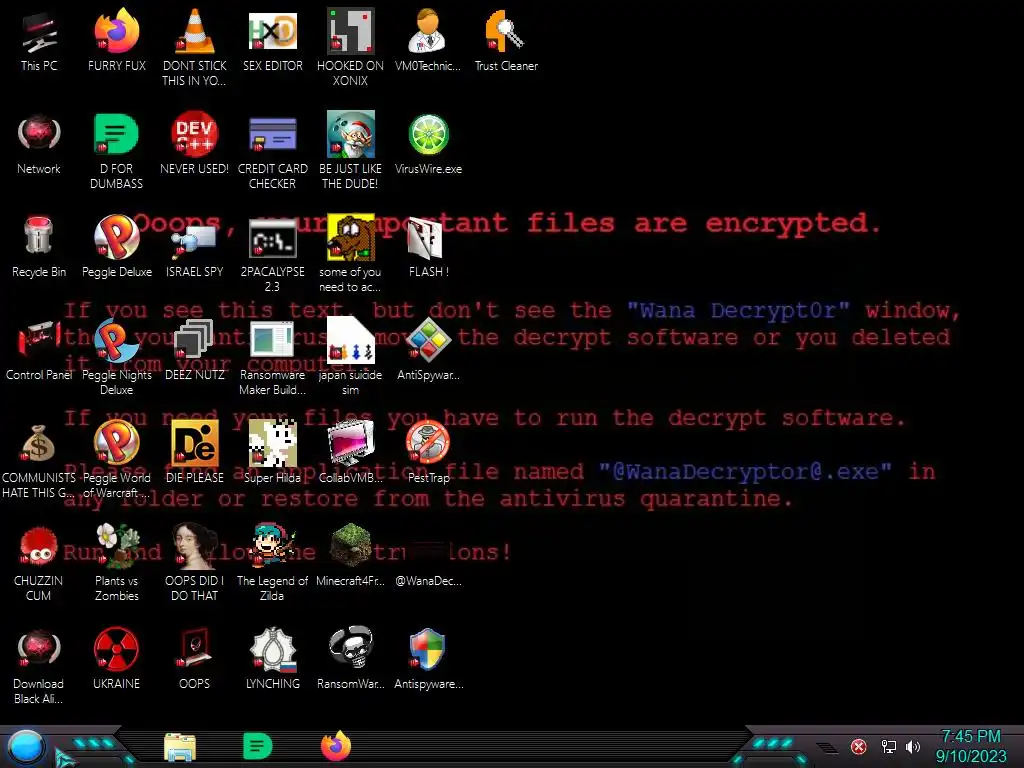Open the DIE PLEASE icon

pyautogui.click(x=195, y=443)
